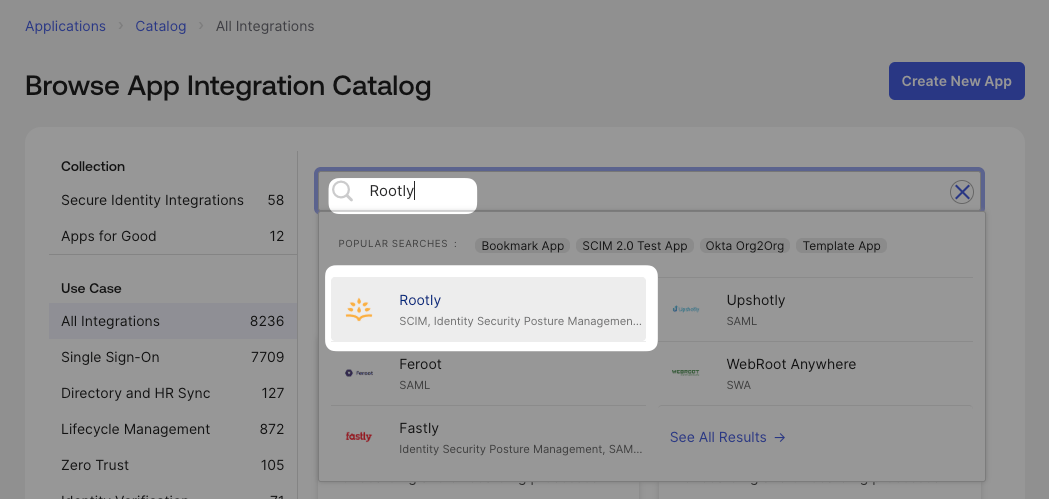
Task: Open the Upshotly SAML search result
Action: (816, 310)
